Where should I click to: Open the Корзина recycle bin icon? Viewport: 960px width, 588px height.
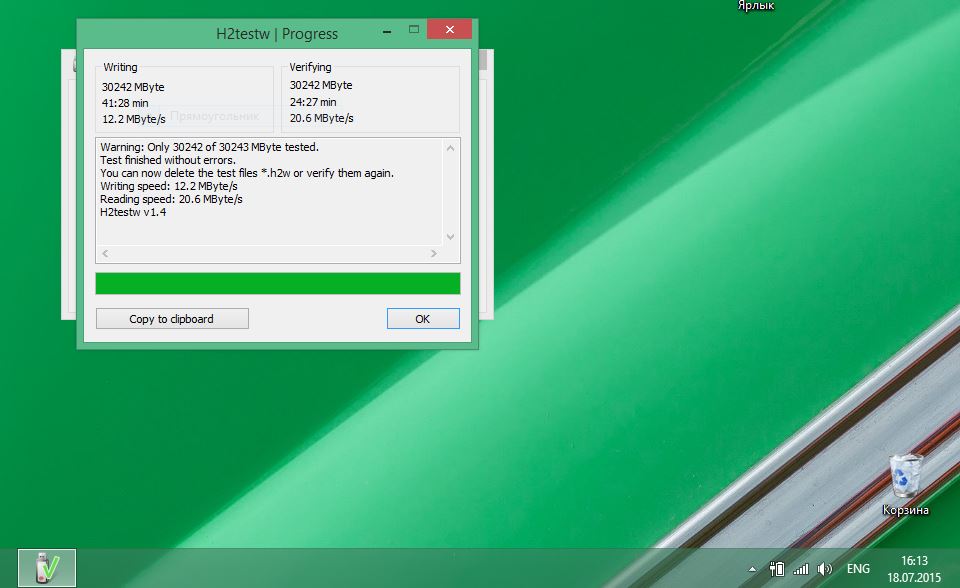[906, 484]
